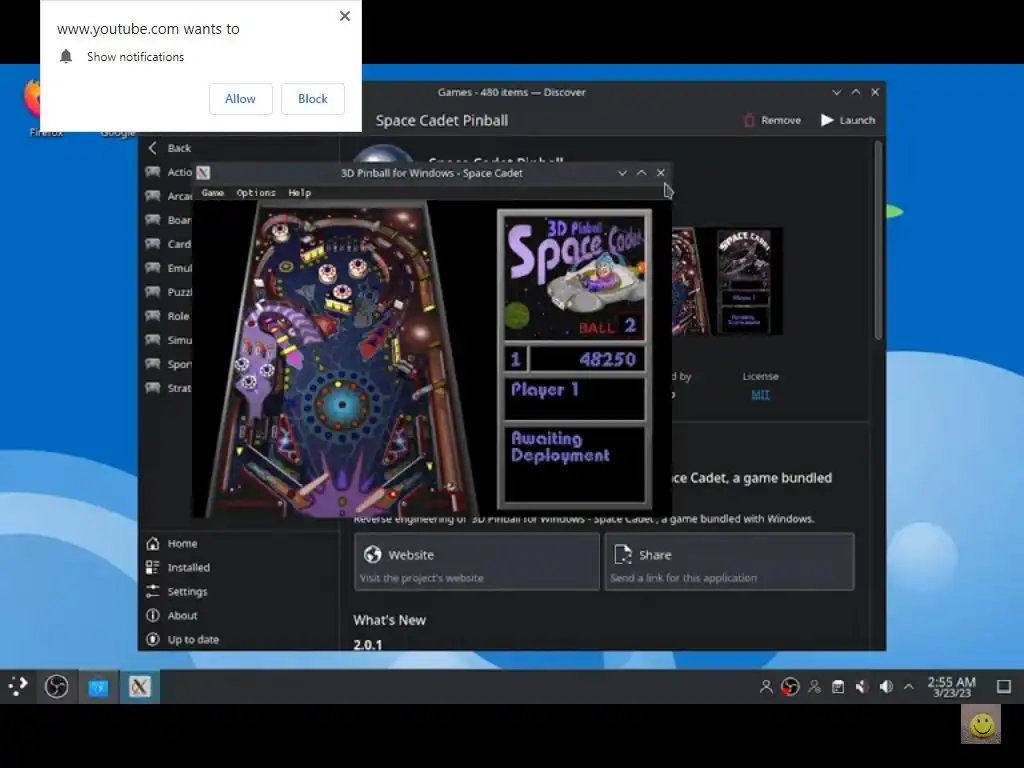
Task: Open the About page in Discover
Action: pos(172,615)
